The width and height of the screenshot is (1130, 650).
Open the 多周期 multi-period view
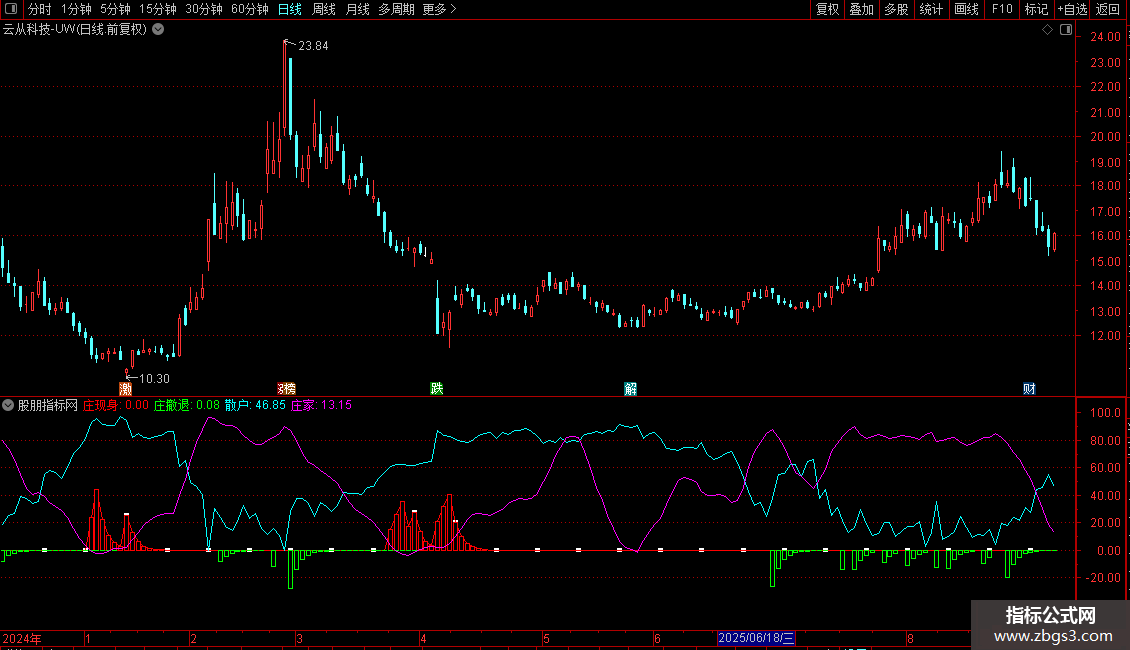coord(396,9)
